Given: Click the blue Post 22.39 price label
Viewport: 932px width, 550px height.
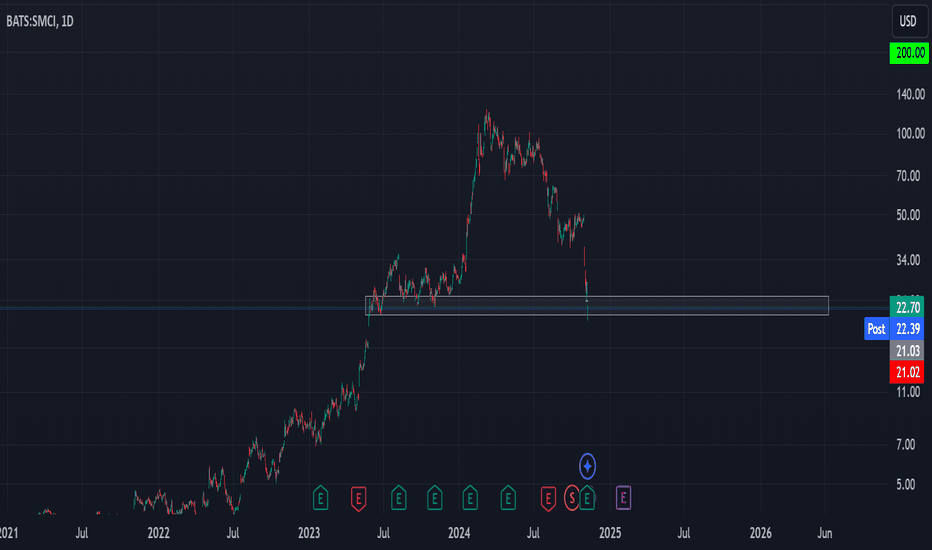Looking at the screenshot, I should tap(894, 329).
